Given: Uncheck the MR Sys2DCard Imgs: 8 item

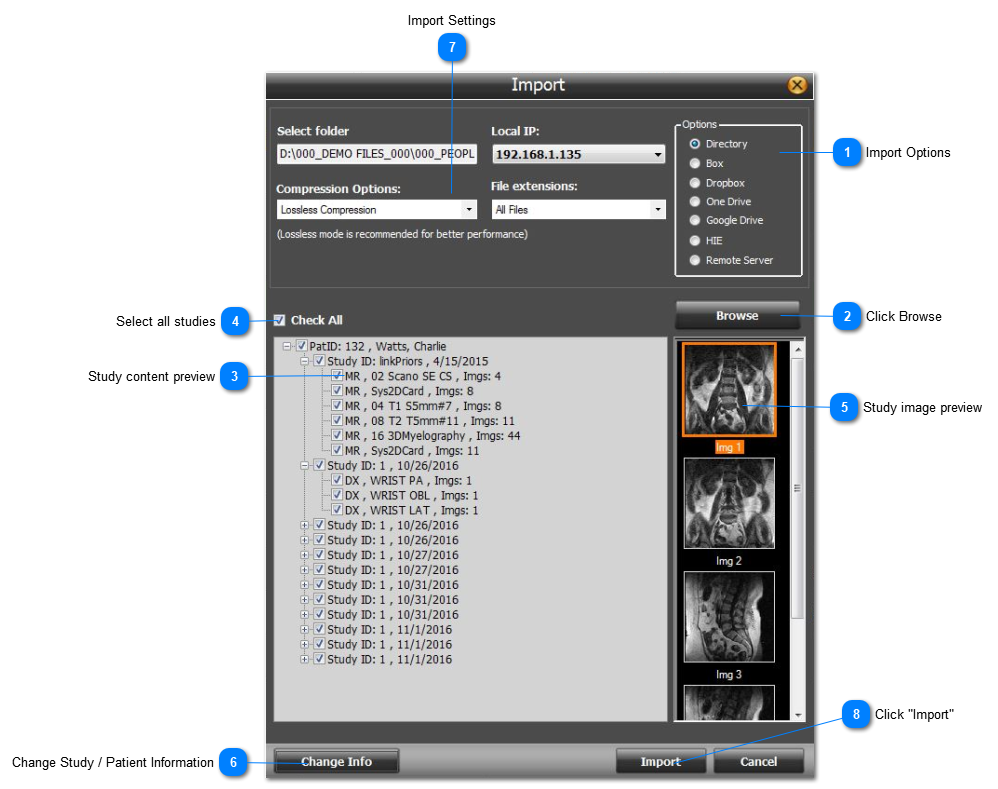Looking at the screenshot, I should click(x=337, y=391).
